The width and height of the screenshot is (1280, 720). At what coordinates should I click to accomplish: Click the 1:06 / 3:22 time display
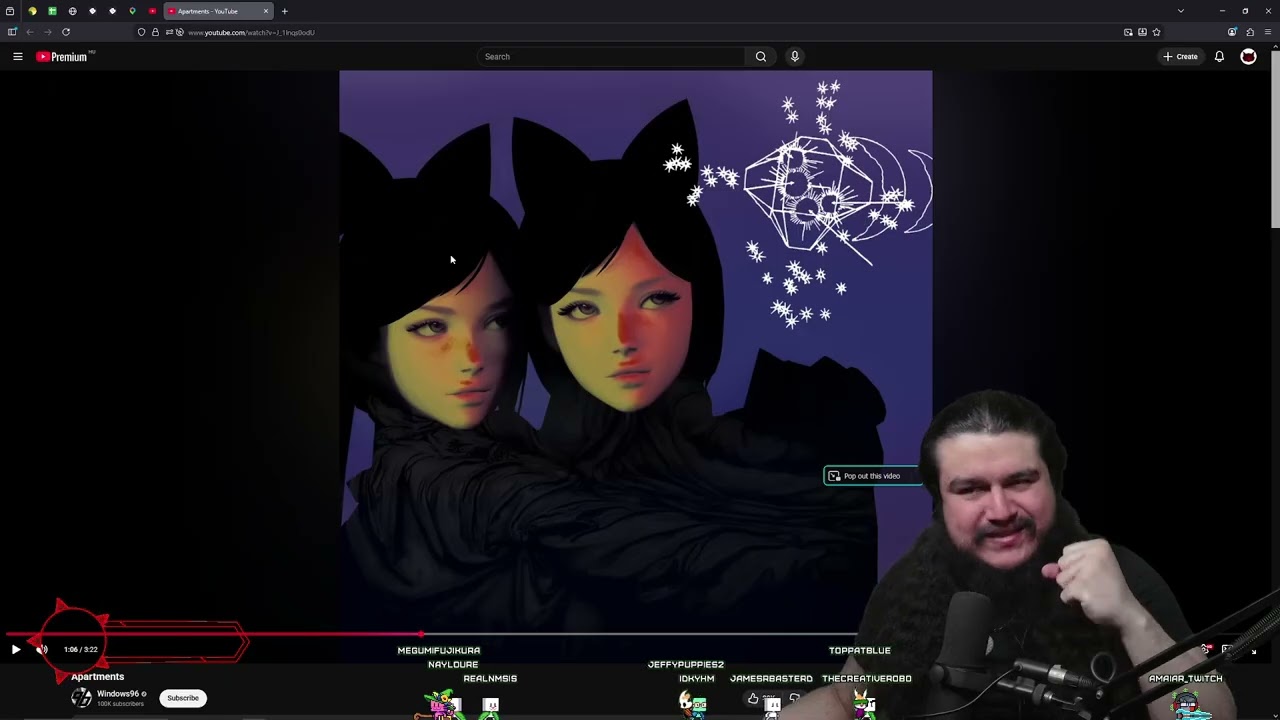(81, 650)
